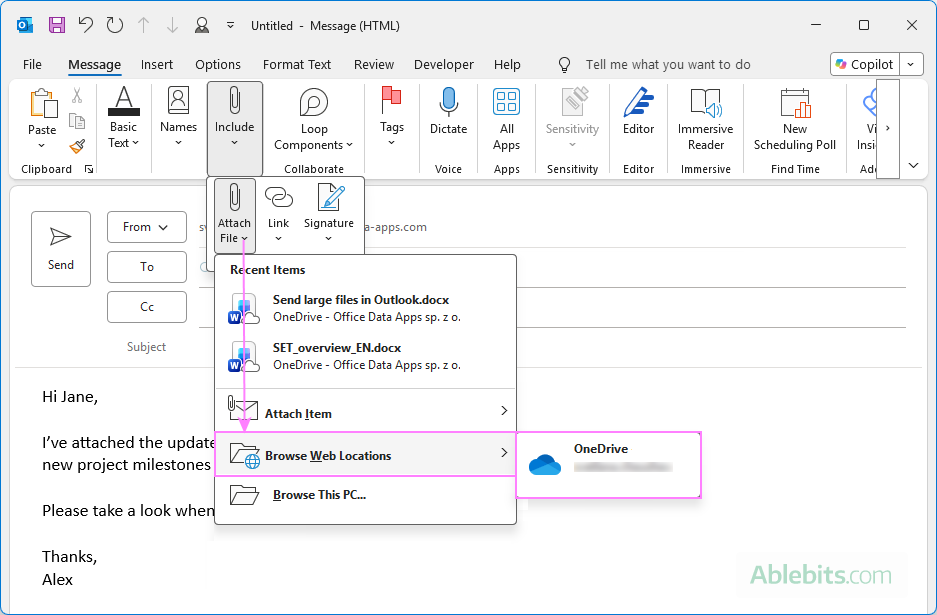Screen dimensions: 937x615
Task: Click the person icon in the quick access toolbar
Action: (202, 25)
